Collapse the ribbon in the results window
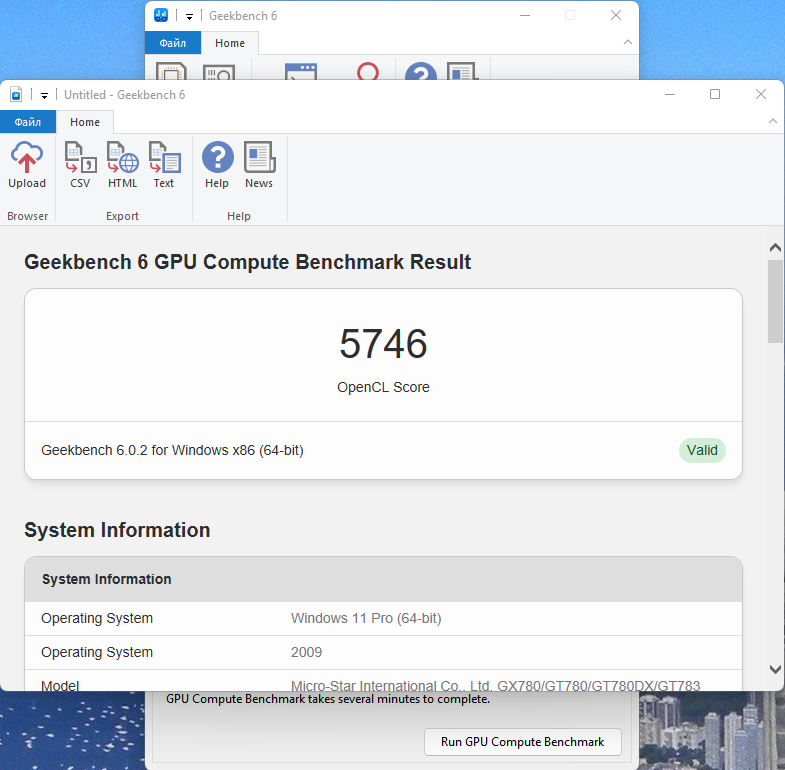785x770 pixels. (772, 121)
